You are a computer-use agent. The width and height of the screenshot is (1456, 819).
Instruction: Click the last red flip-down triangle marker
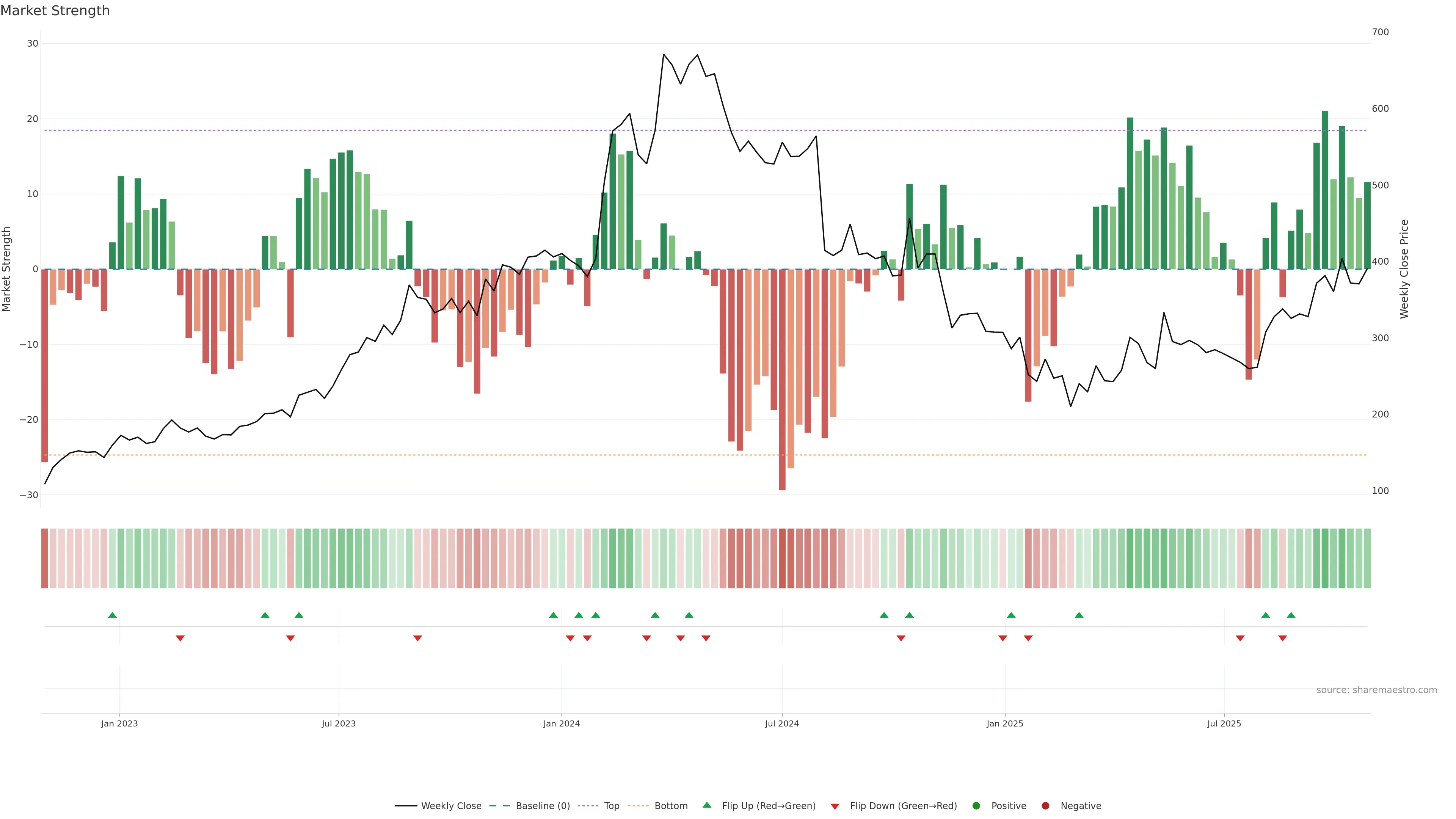point(1282,638)
